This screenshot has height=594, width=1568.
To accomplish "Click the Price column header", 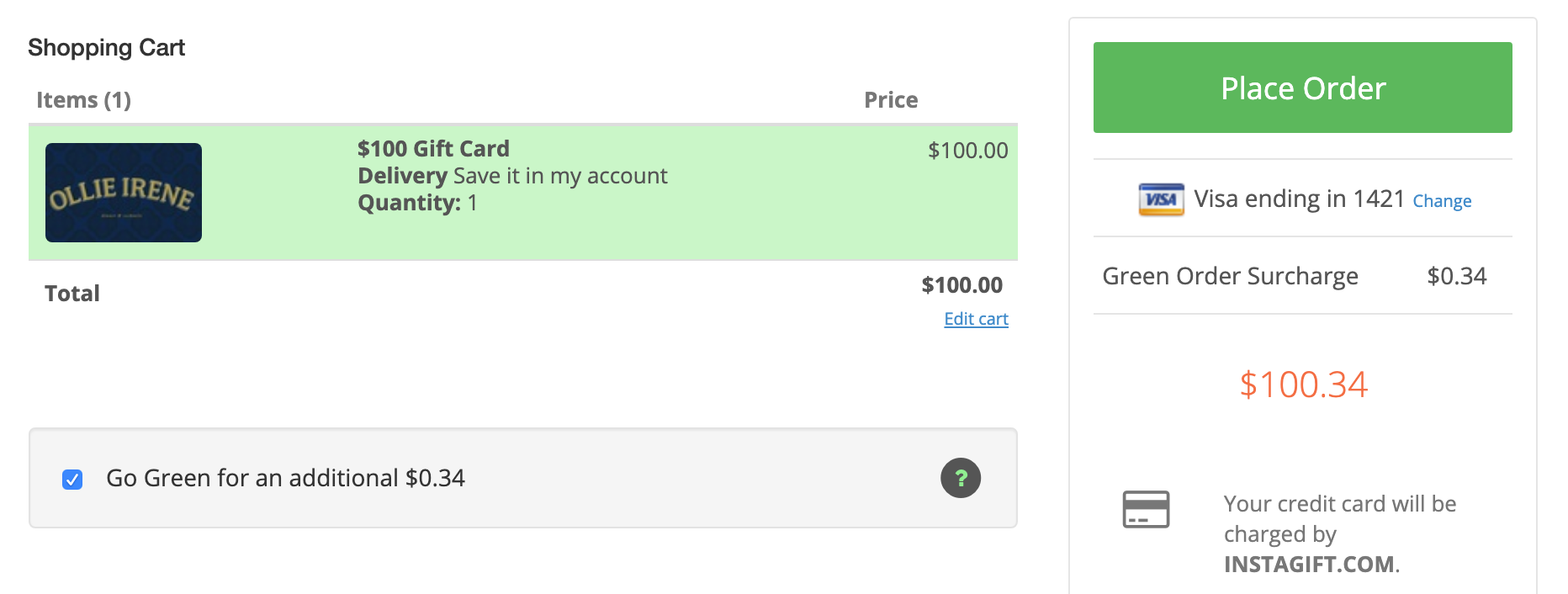I will point(891,100).
